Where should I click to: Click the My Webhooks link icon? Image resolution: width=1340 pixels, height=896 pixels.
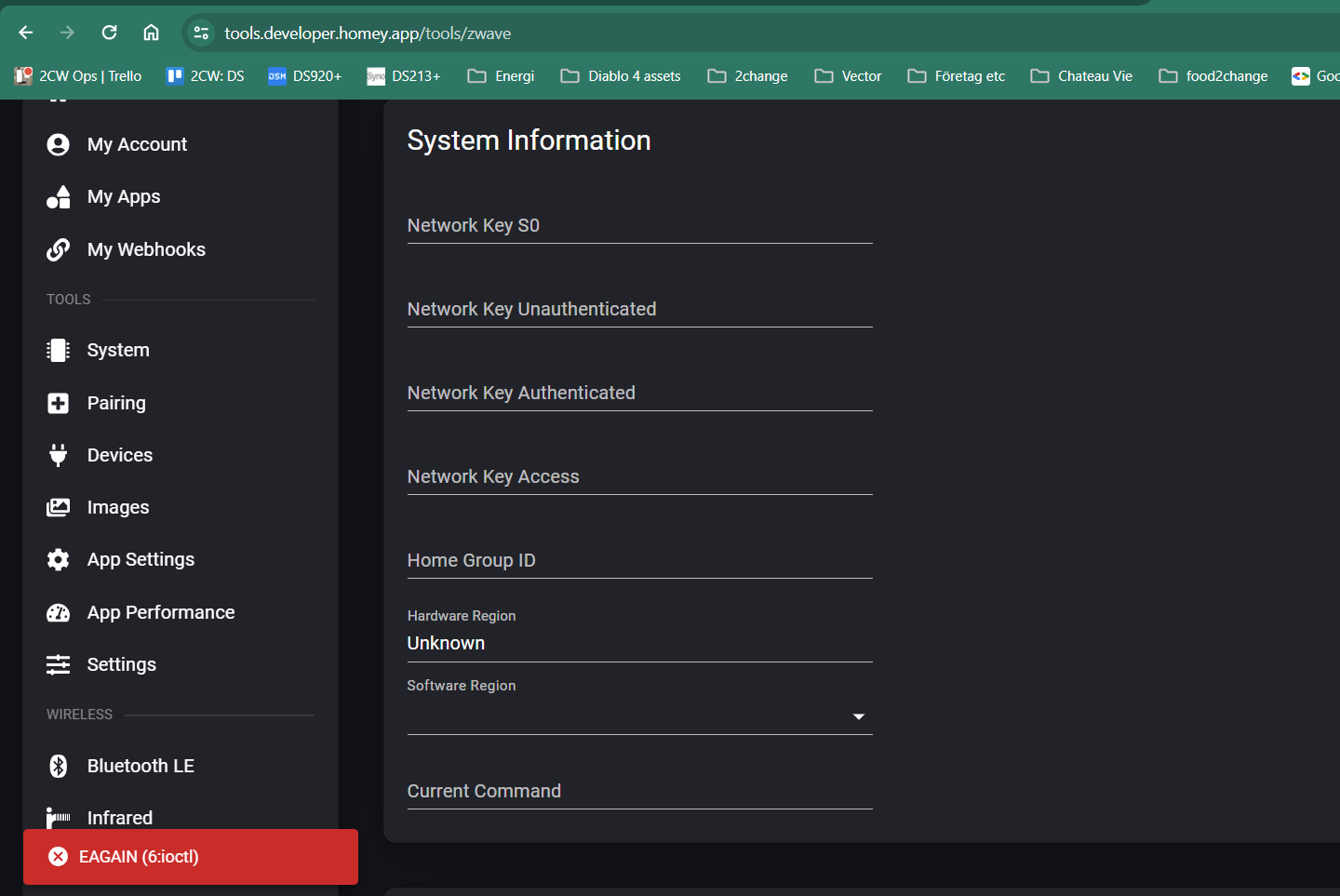pyautogui.click(x=58, y=249)
